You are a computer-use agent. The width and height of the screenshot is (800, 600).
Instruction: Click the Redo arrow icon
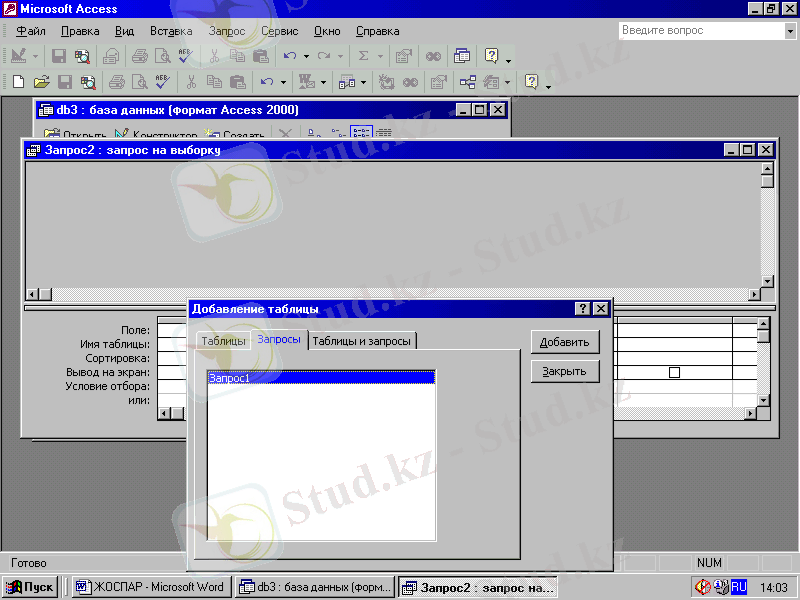coord(325,57)
